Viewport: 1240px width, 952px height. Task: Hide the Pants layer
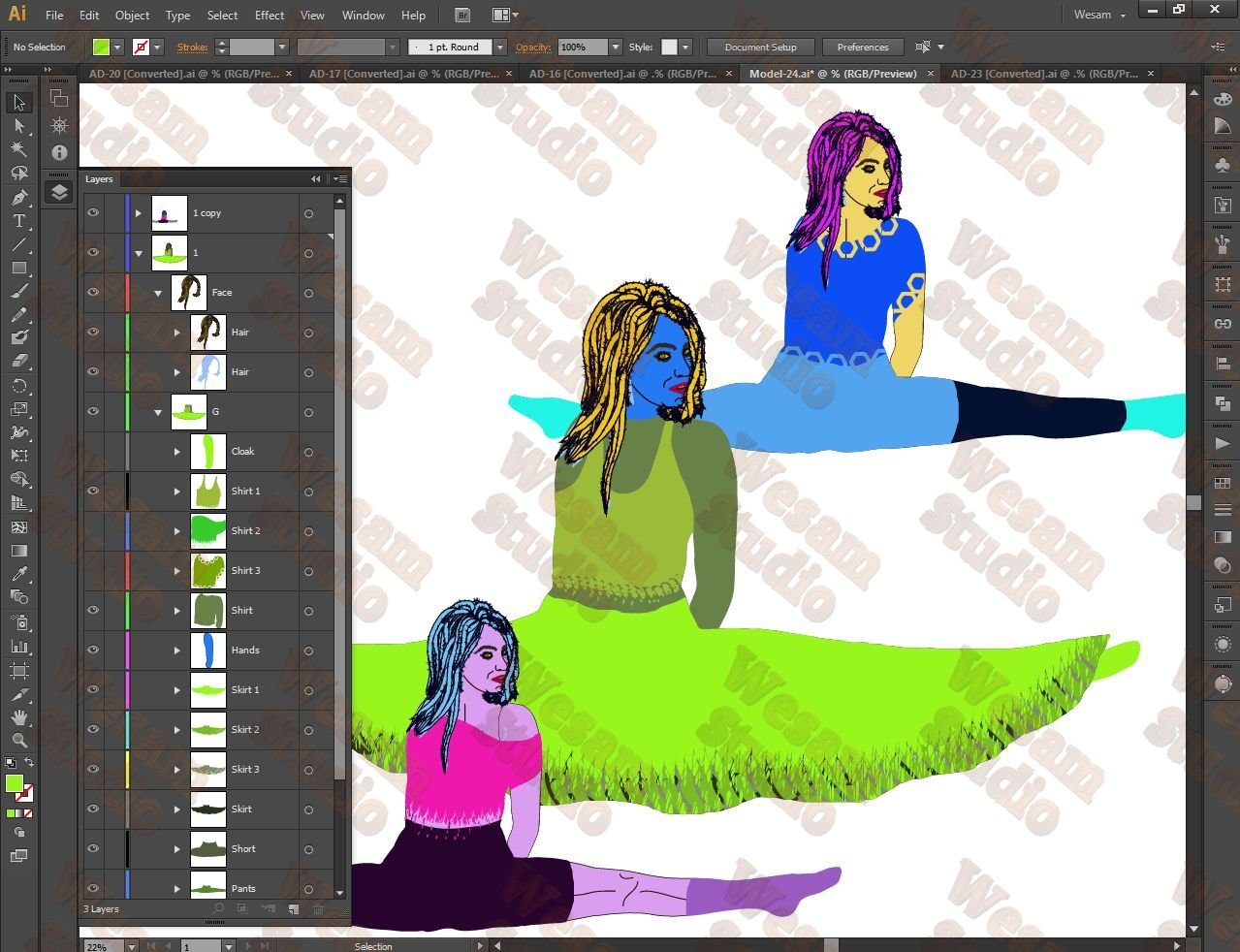click(x=93, y=887)
